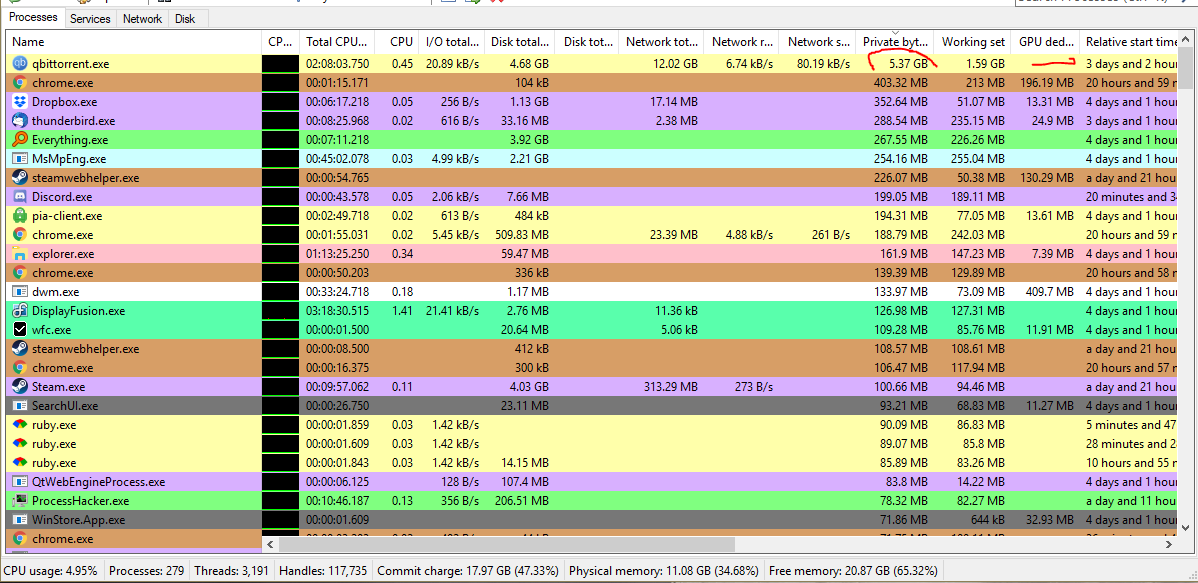This screenshot has height=583, width=1198.
Task: Select the Processes tab
Action: (x=33, y=17)
